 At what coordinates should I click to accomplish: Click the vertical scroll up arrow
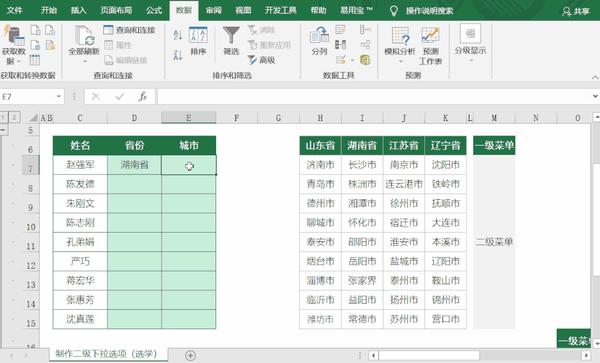click(x=596, y=116)
